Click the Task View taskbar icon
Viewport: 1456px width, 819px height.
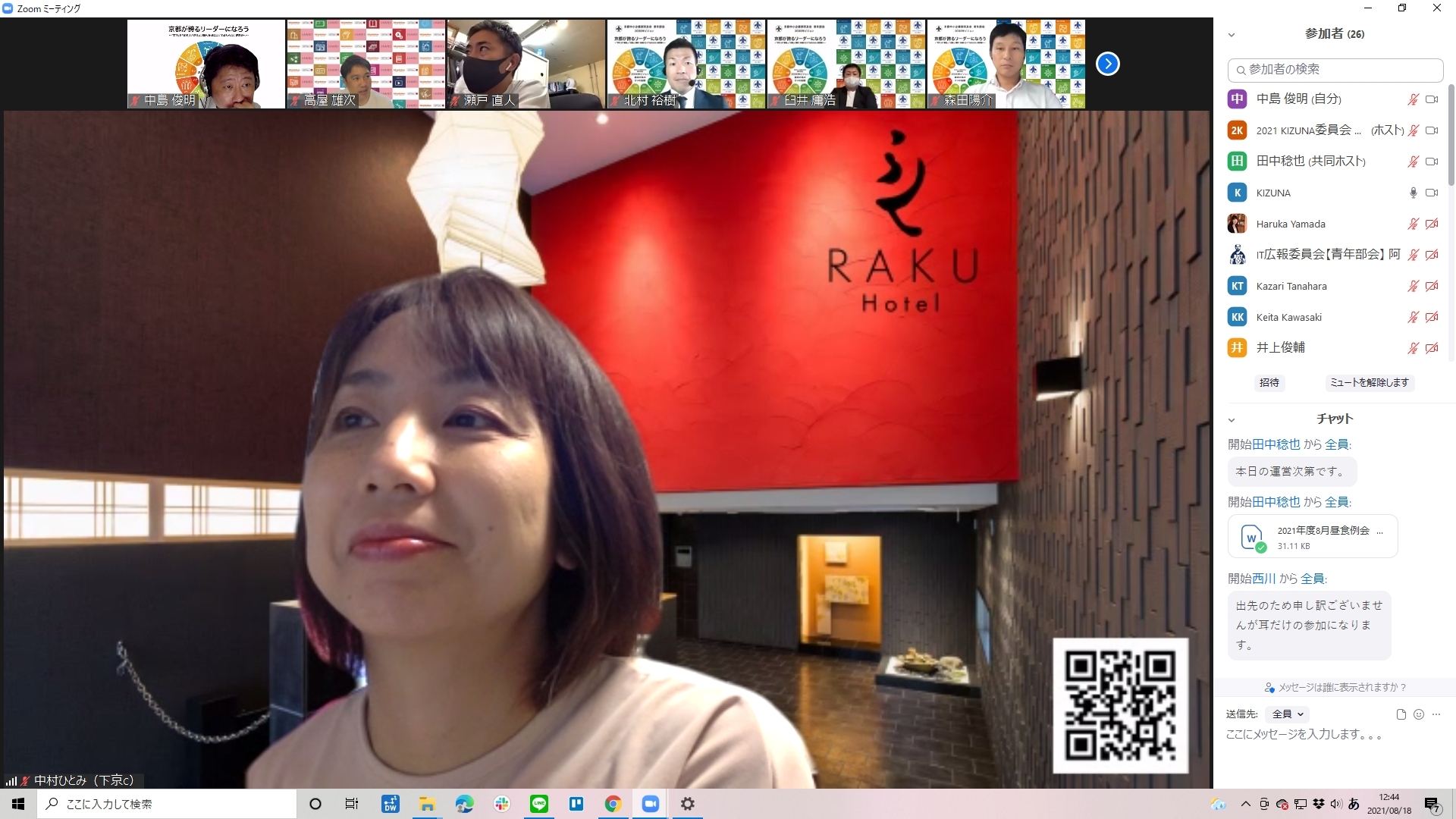[352, 804]
